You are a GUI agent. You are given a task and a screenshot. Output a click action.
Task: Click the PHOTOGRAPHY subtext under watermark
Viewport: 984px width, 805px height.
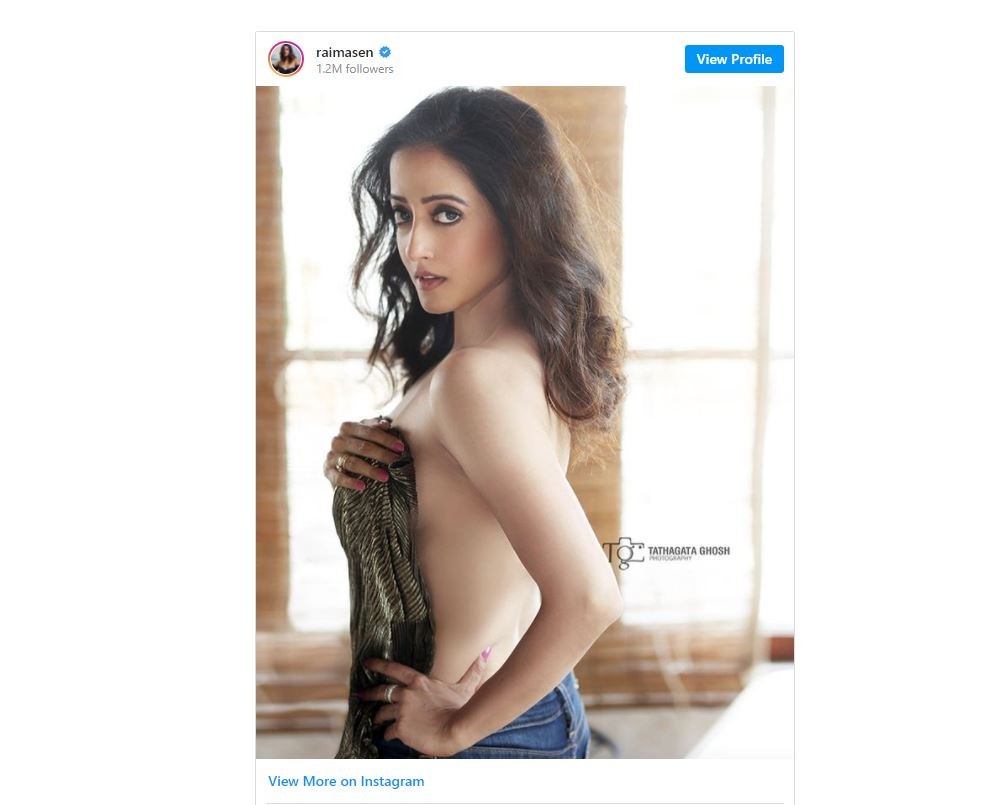[x=670, y=558]
